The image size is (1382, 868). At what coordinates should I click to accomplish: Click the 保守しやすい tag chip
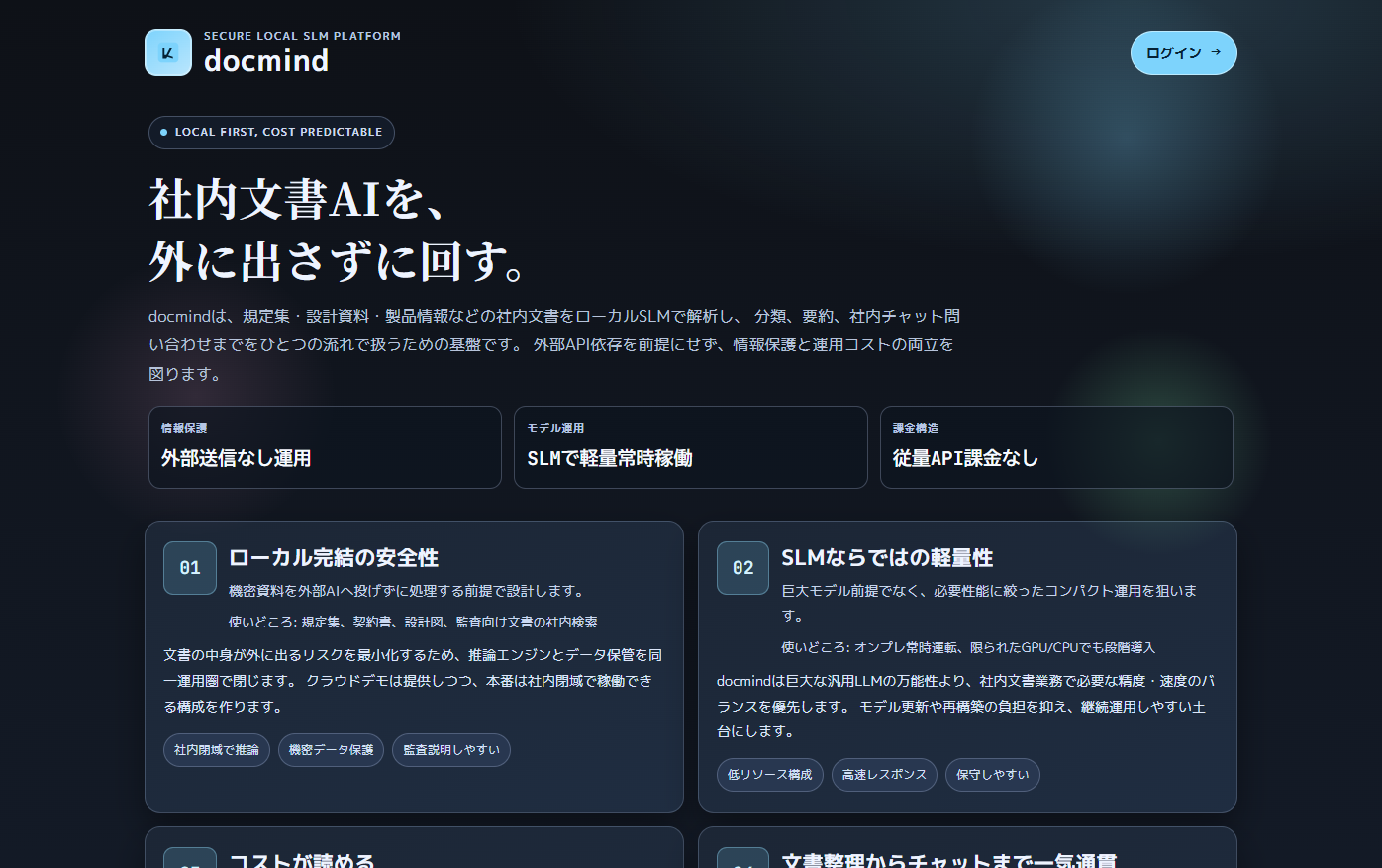pos(992,775)
